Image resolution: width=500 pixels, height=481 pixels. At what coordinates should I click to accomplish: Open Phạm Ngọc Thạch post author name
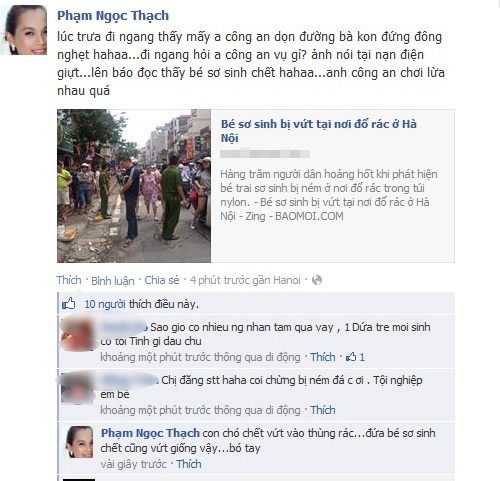coord(113,16)
